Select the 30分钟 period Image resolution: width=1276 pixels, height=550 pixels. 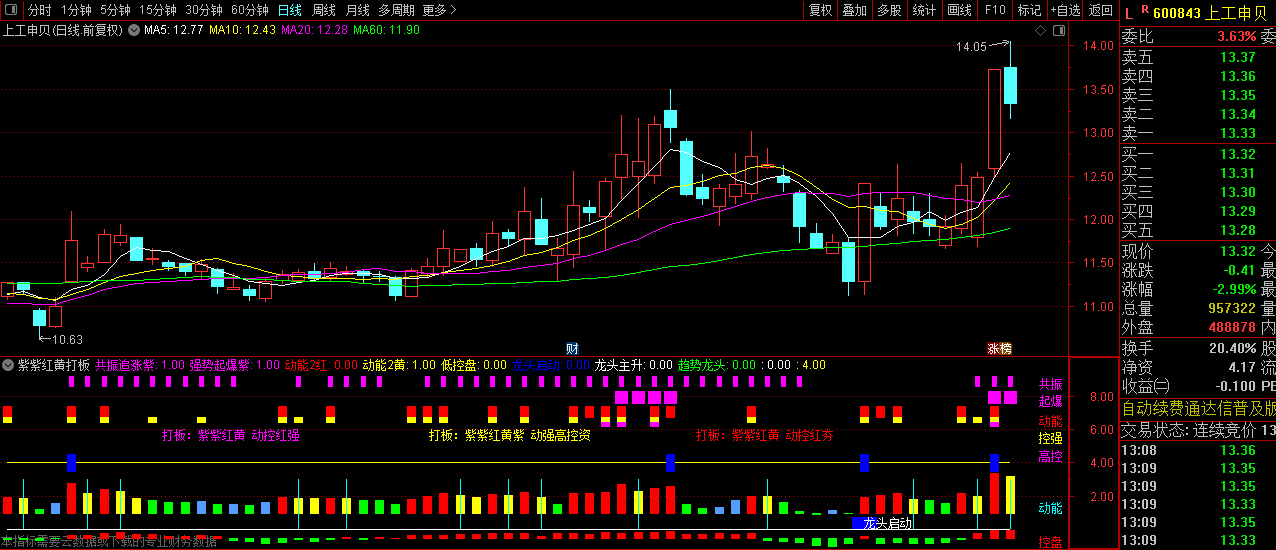(x=204, y=10)
